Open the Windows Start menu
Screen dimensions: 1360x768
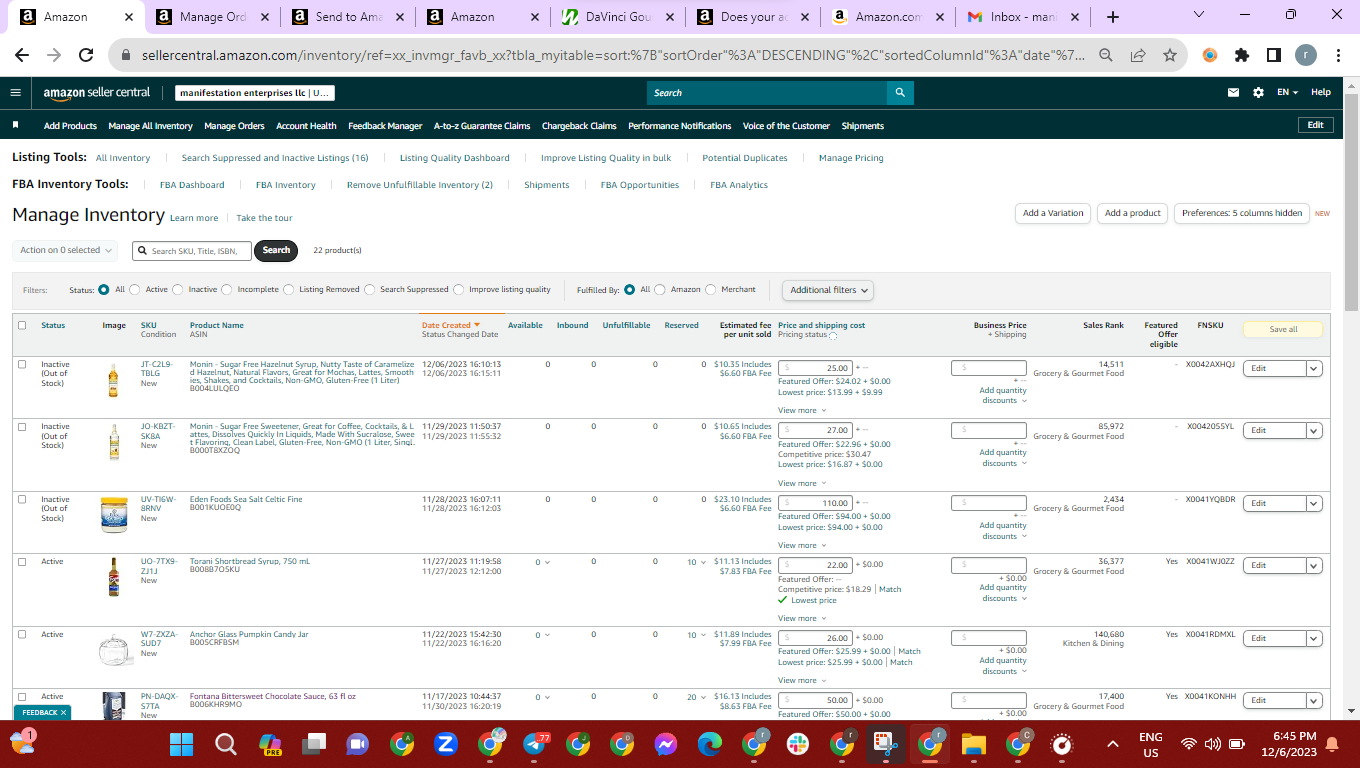click(x=181, y=744)
